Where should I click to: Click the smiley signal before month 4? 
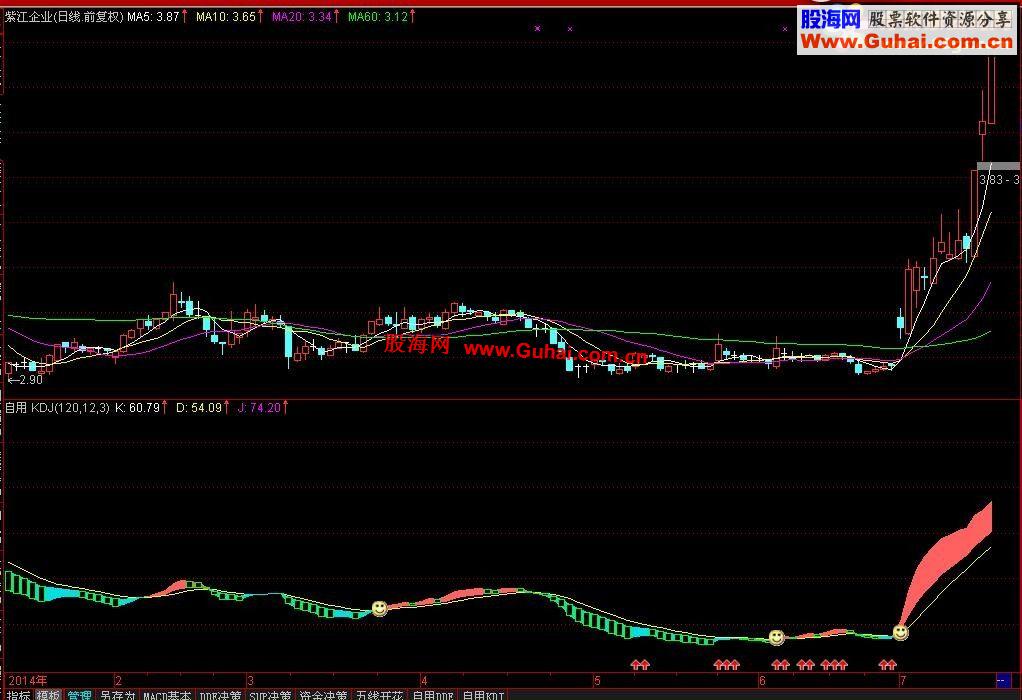coord(379,609)
